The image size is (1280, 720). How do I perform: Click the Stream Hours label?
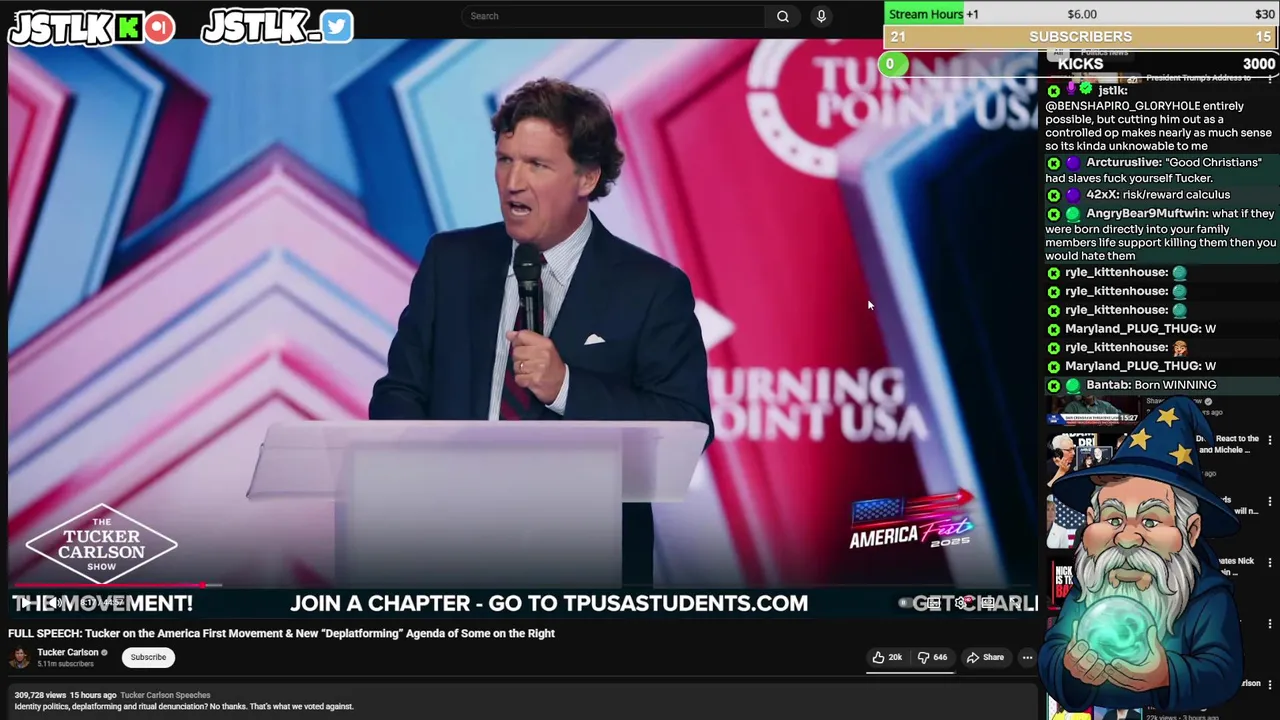click(x=925, y=14)
